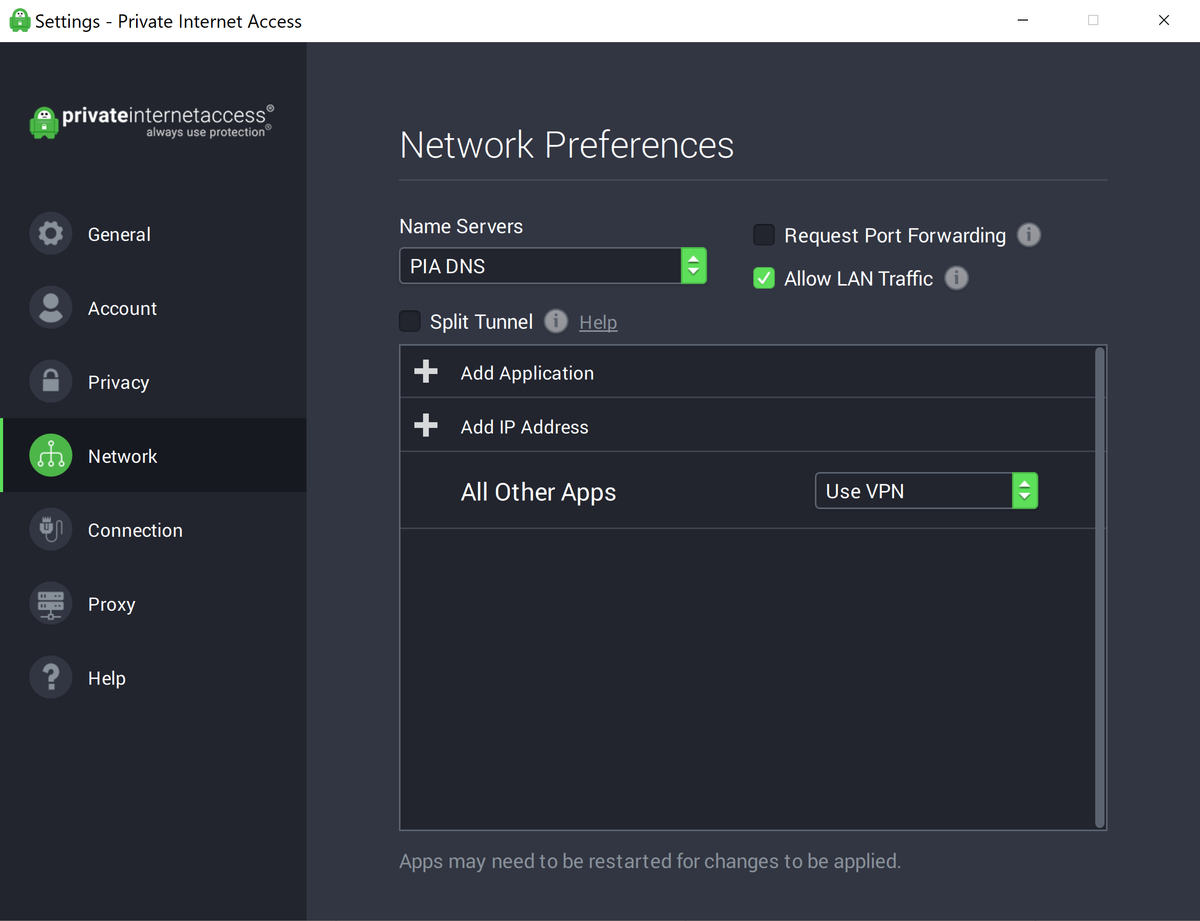Click the General gear icon
This screenshot has width=1200, height=921.
pos(50,234)
